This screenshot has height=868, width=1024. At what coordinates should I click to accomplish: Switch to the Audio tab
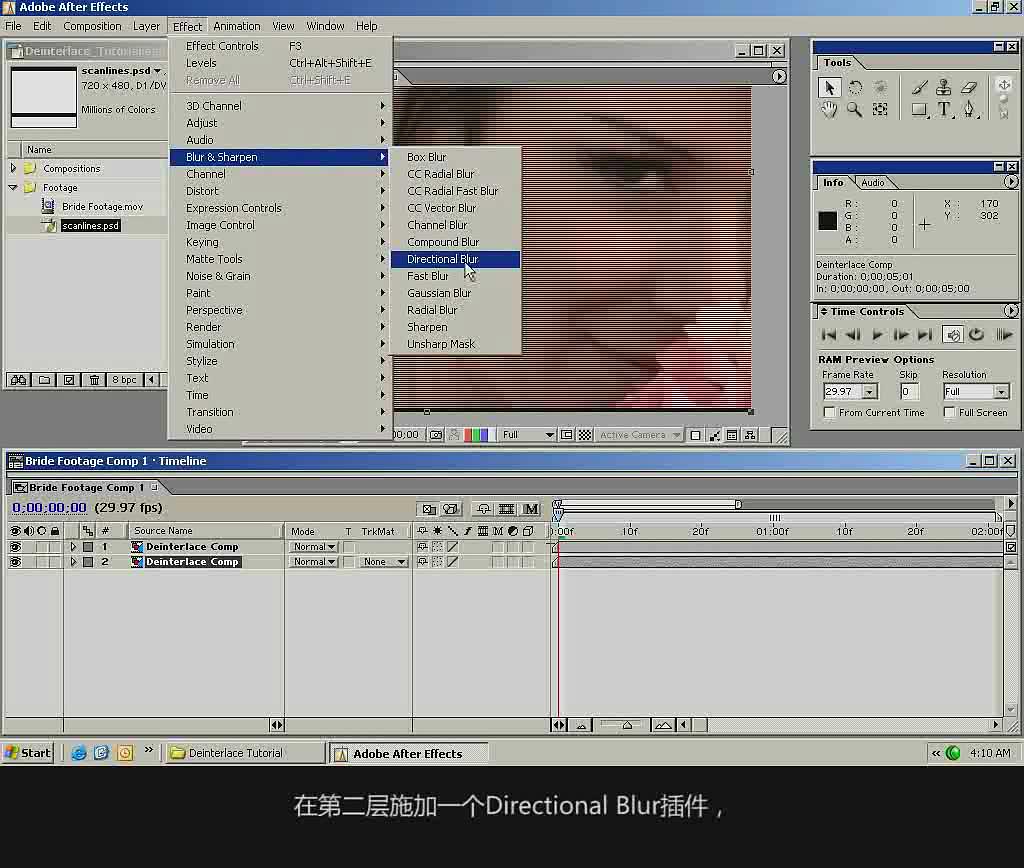pyautogui.click(x=872, y=183)
